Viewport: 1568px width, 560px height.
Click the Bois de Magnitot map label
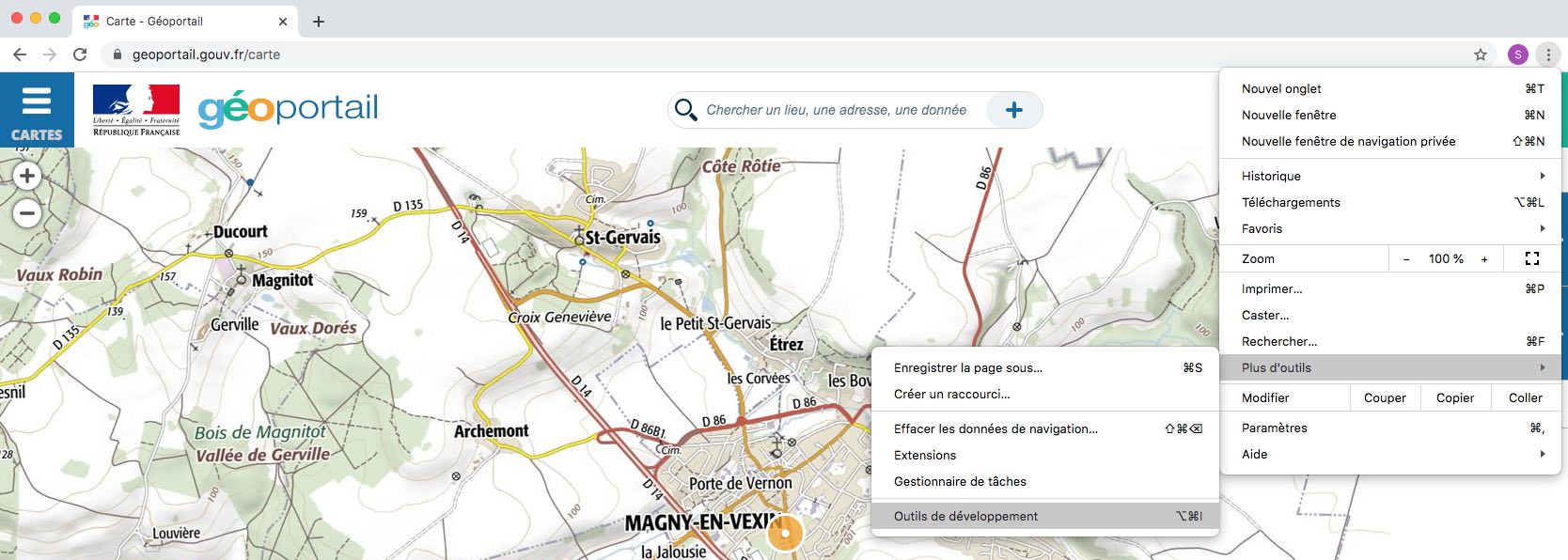pos(260,432)
